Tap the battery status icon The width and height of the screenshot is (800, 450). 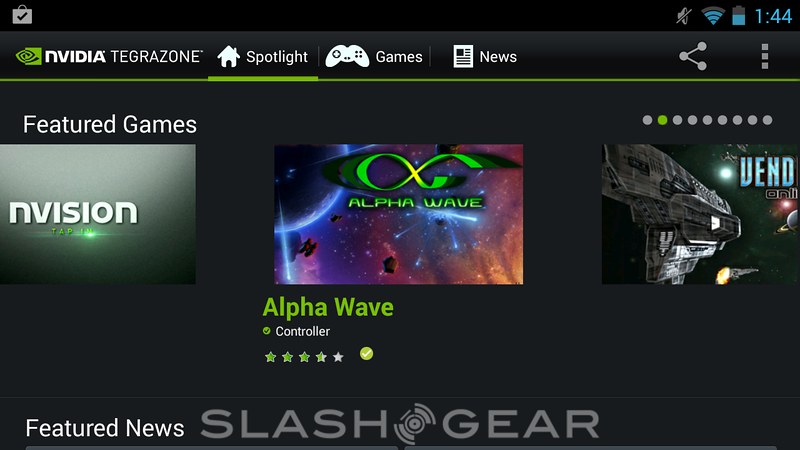738,15
